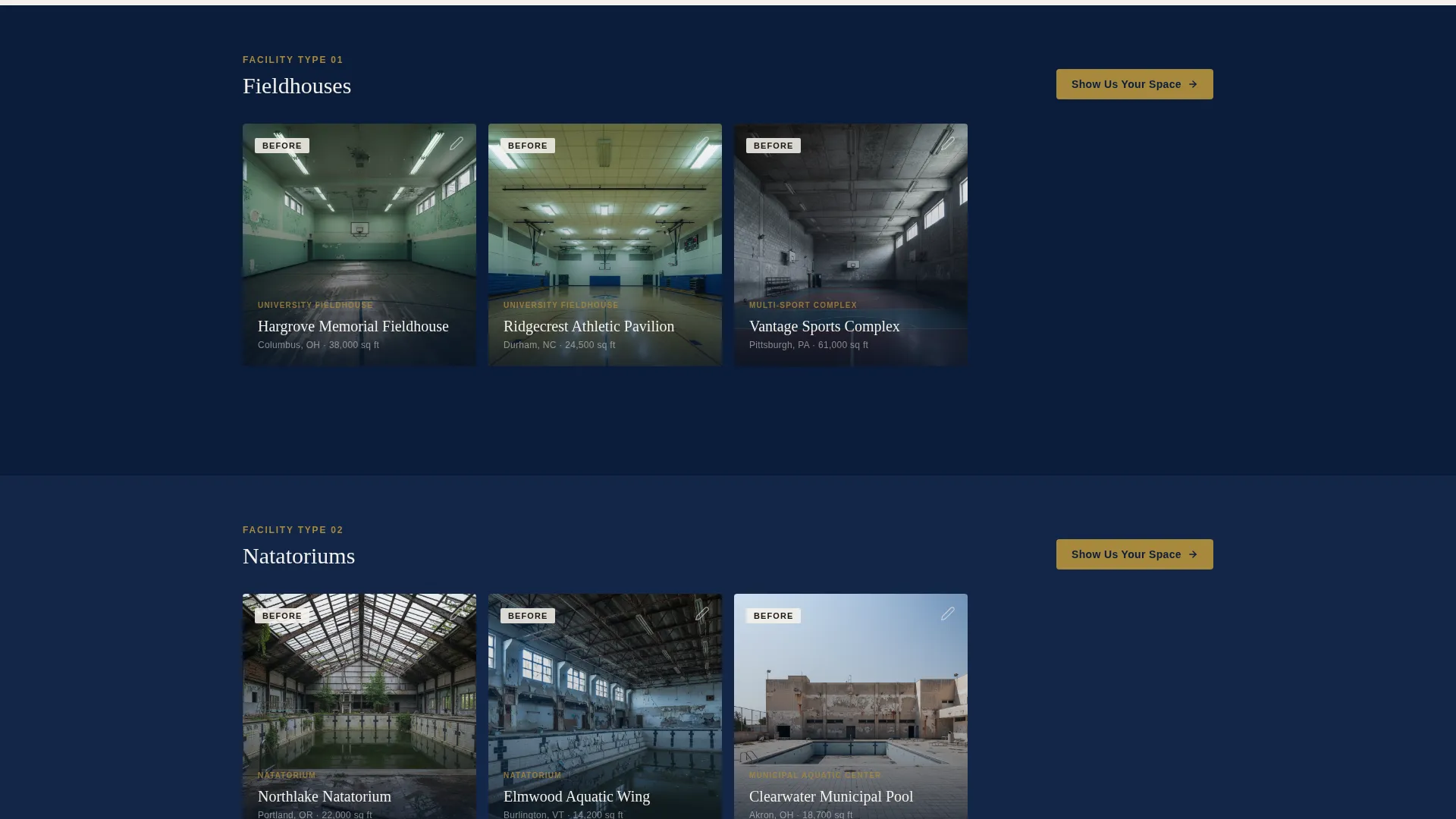Screen dimensions: 1456x819
Task: Click the pencil icon on Clearwater Municipal Pool card
Action: click(x=948, y=613)
